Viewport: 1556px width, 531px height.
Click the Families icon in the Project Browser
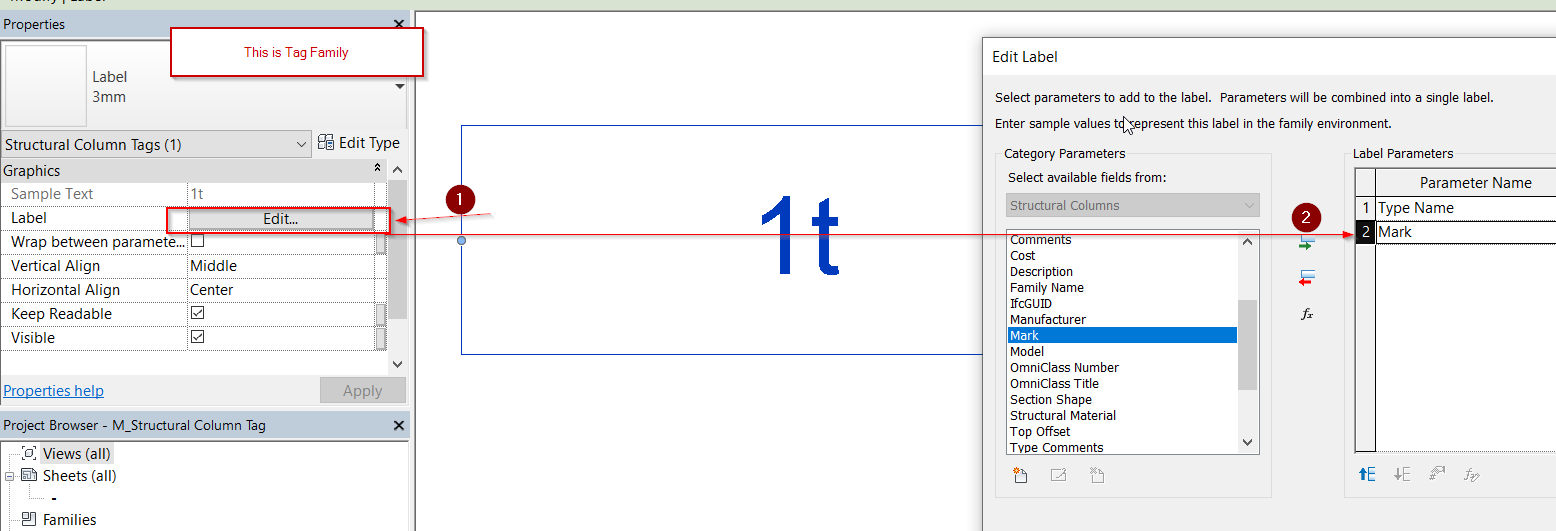29,520
